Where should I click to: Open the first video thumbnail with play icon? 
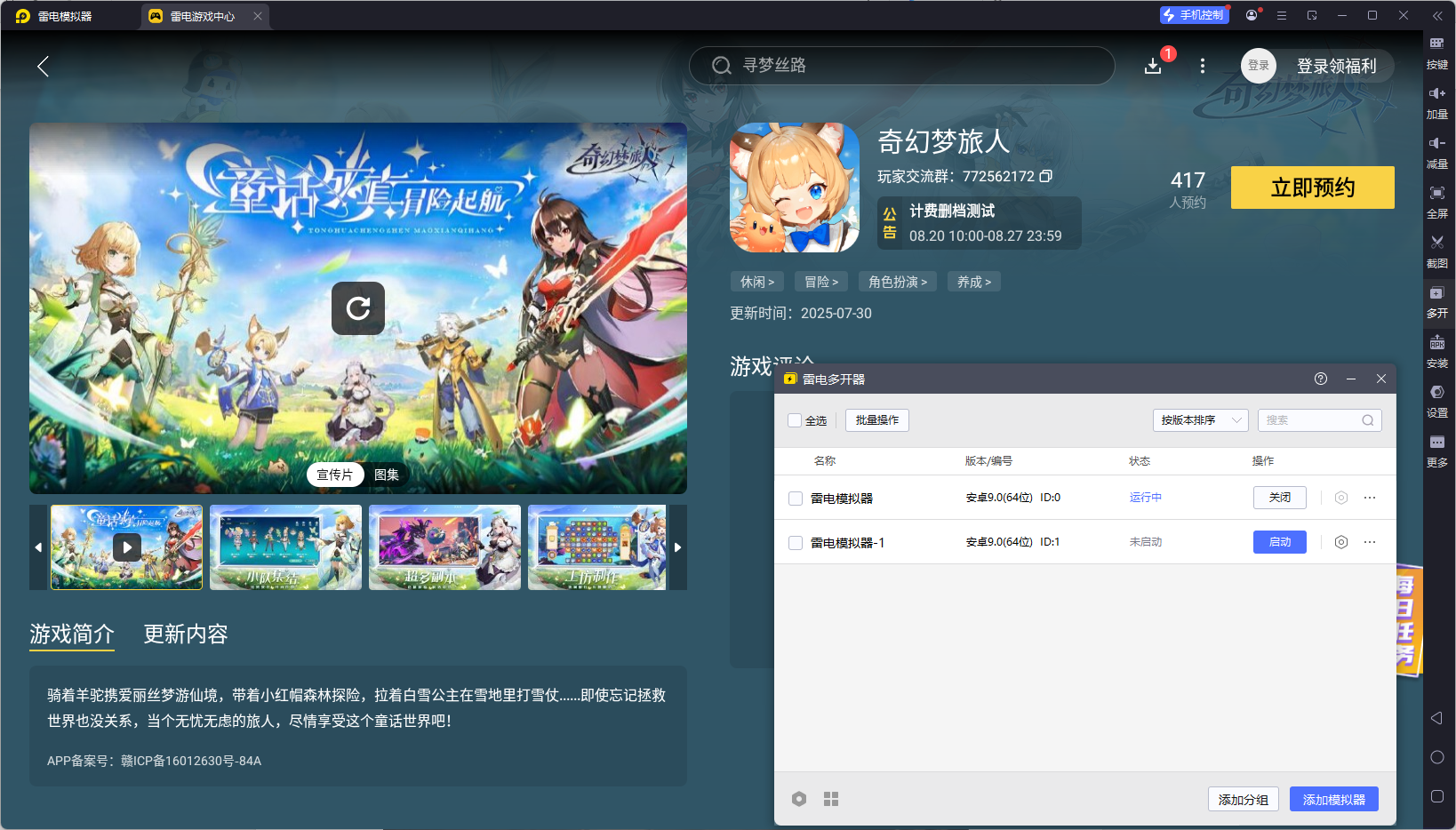click(127, 547)
